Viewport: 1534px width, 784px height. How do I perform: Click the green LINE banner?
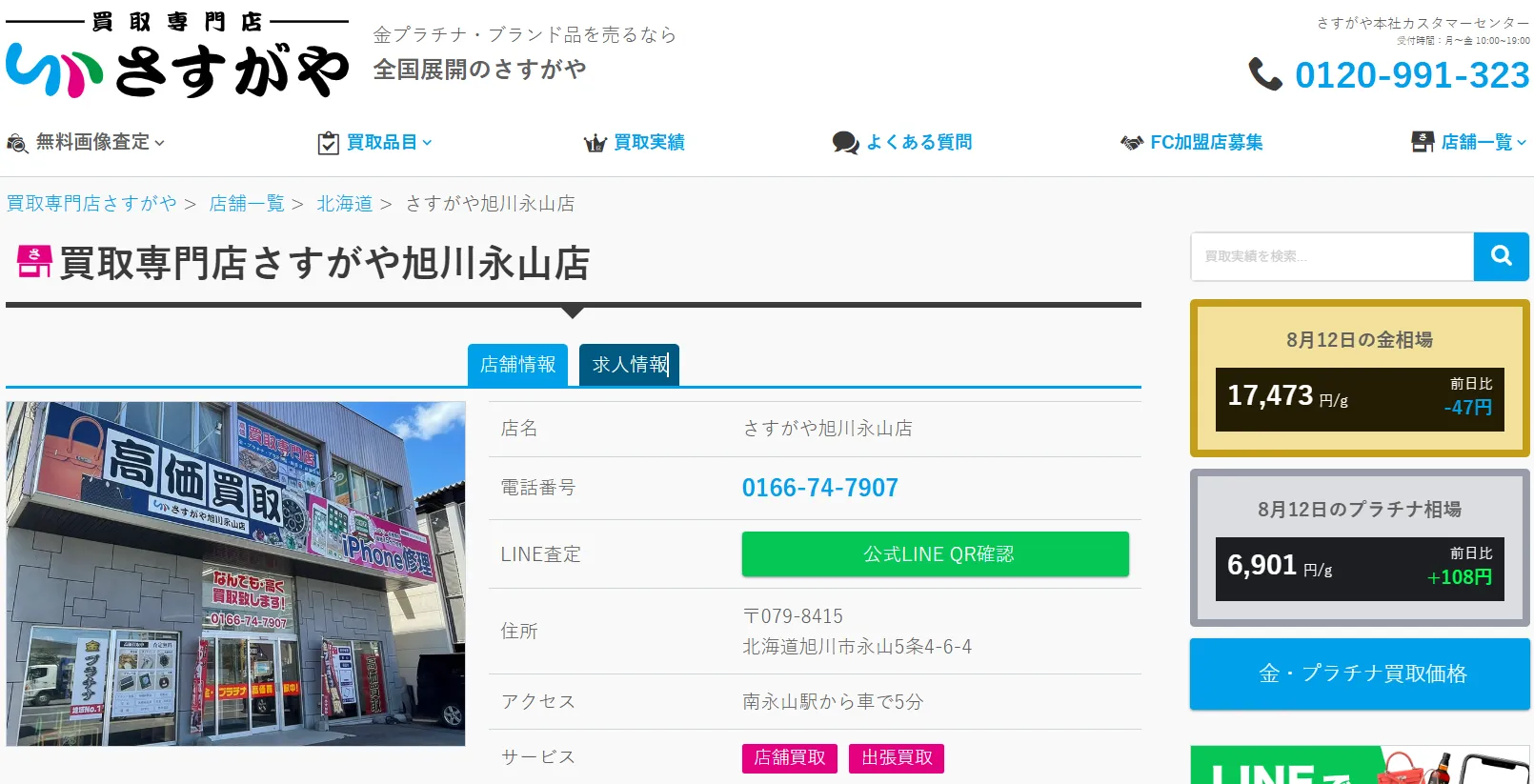pyautogui.click(x=1360, y=765)
